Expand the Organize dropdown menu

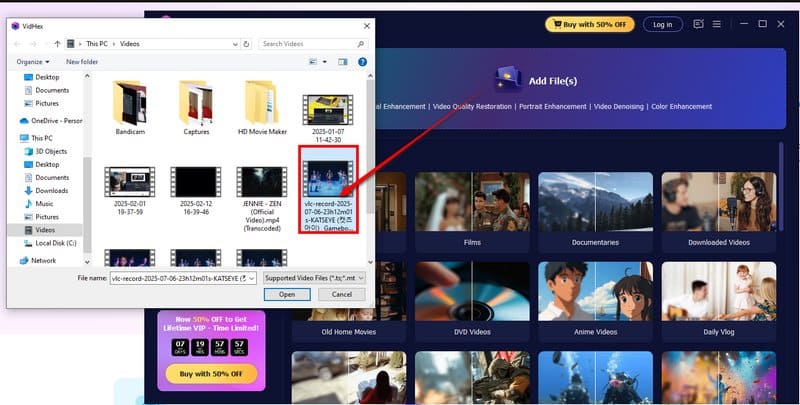[33, 61]
